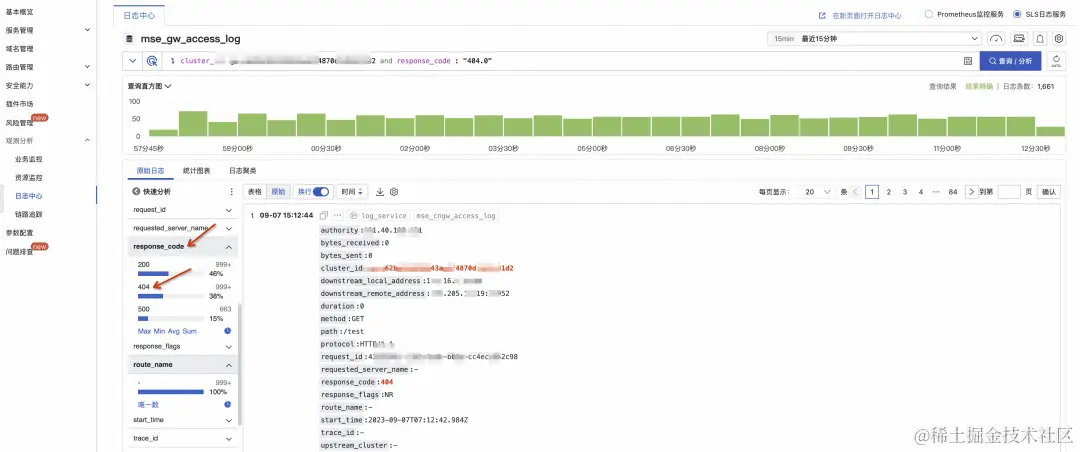The height and width of the screenshot is (452, 1080).
Task: Open business monitoring in sidebar
Action: (29, 159)
